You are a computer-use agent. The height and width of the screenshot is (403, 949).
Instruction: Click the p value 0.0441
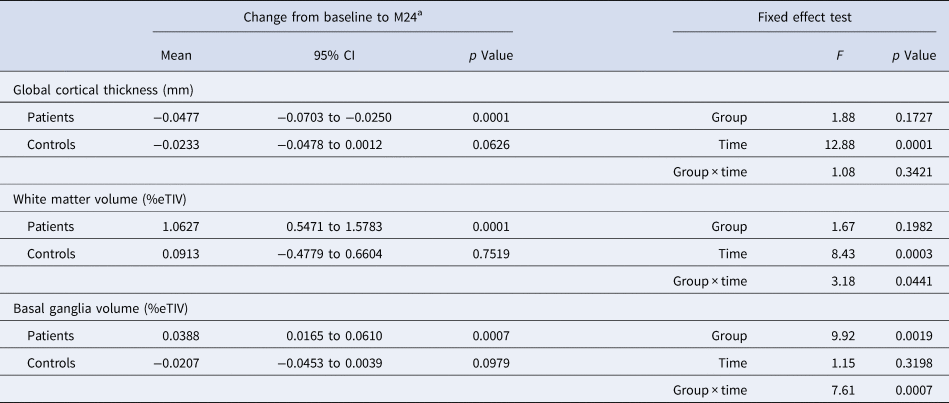click(x=914, y=281)
